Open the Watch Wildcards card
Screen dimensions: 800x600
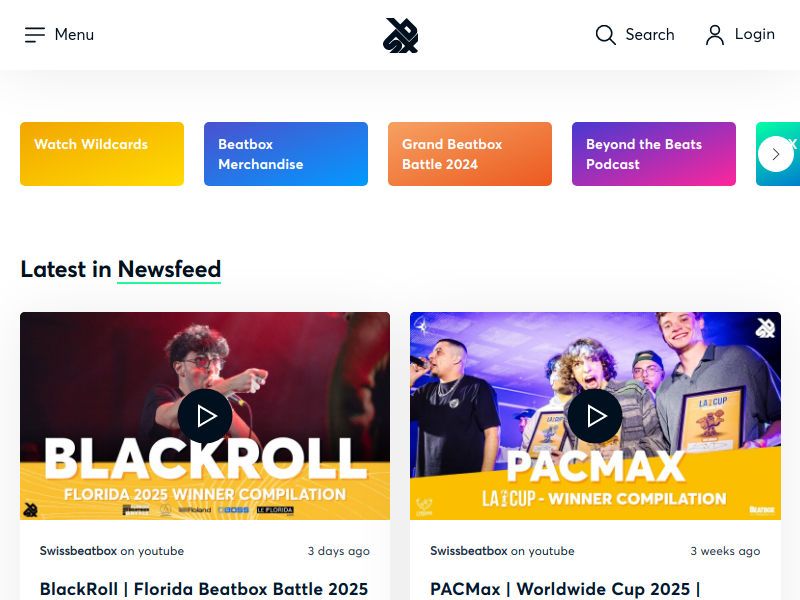102,154
